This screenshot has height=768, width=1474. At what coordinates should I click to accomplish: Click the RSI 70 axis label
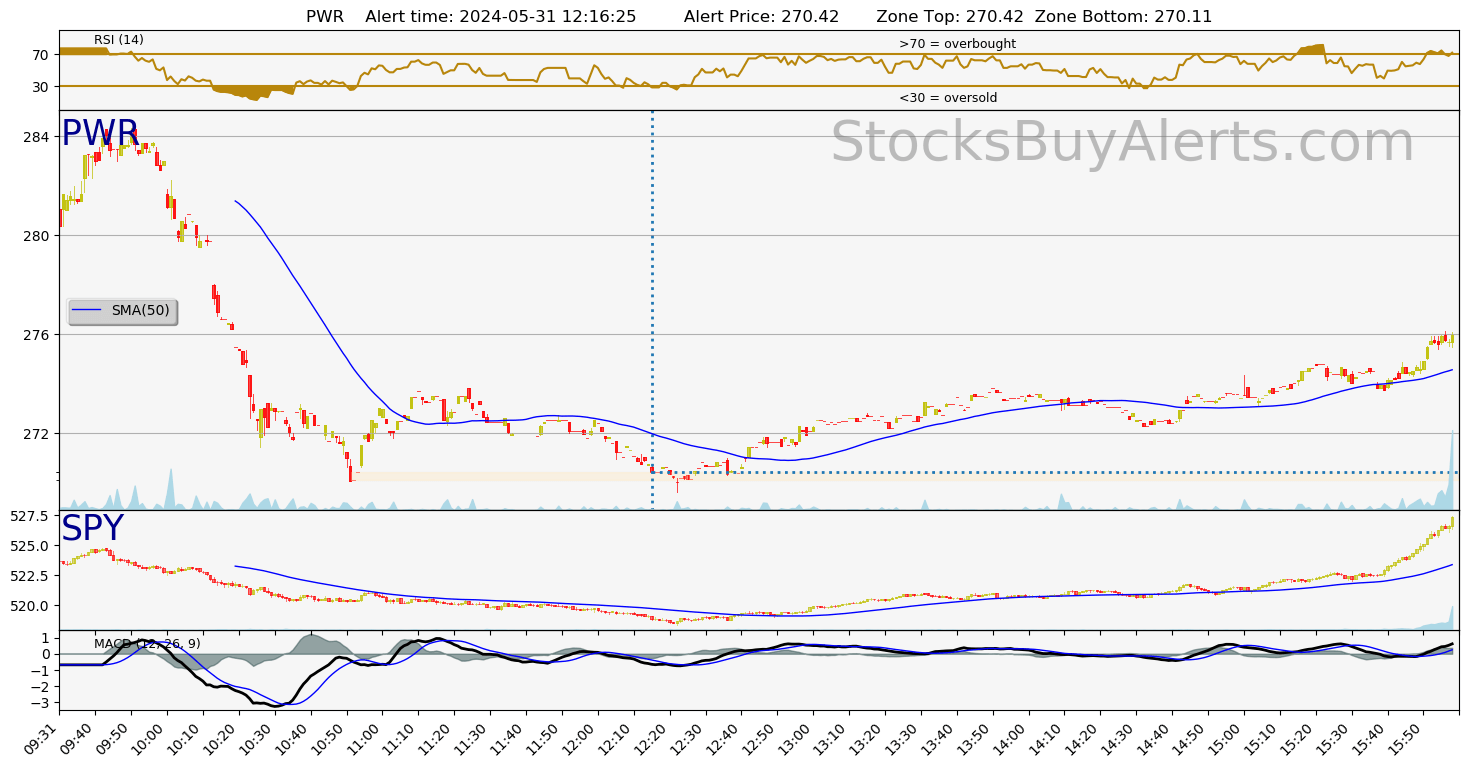41,55
